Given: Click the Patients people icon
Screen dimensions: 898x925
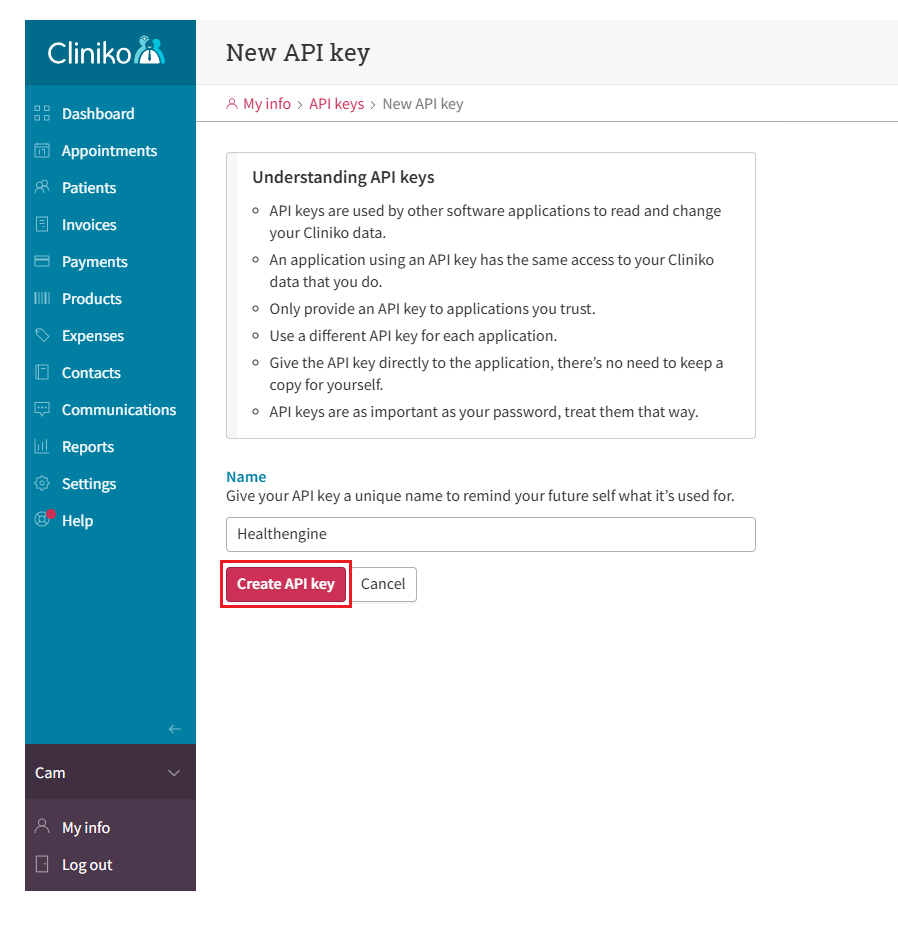Looking at the screenshot, I should click(42, 187).
